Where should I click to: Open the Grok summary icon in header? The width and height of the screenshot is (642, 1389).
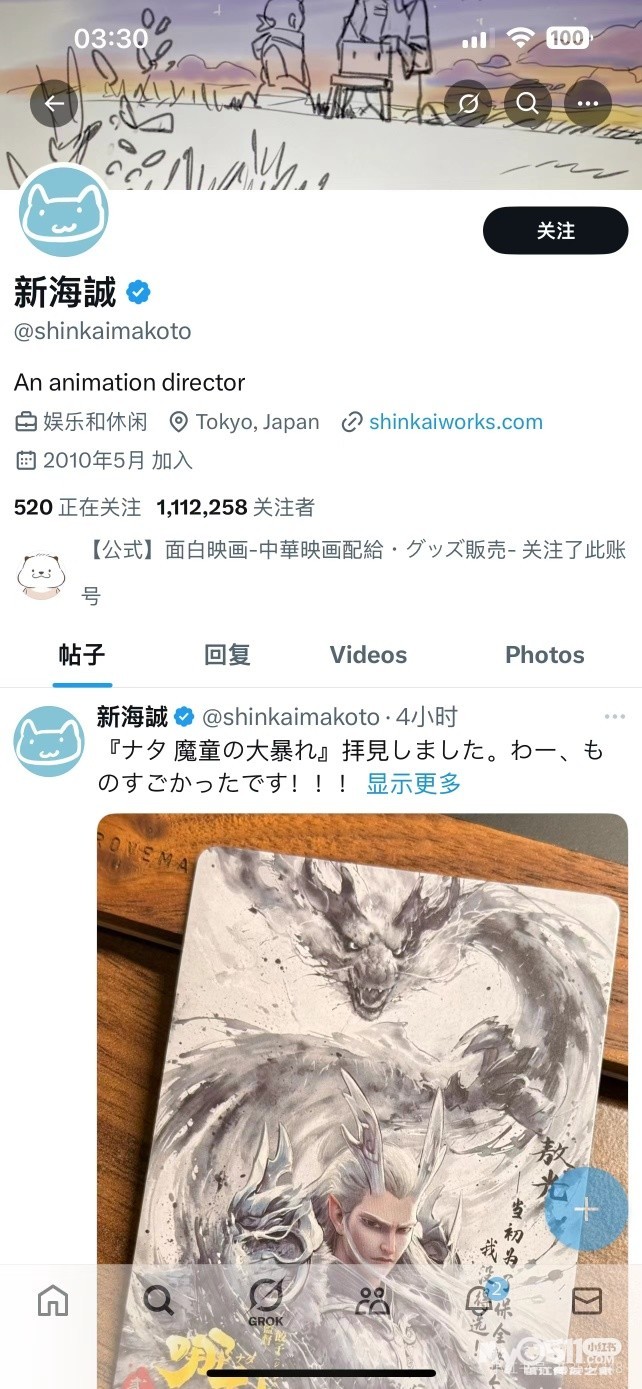pos(467,103)
